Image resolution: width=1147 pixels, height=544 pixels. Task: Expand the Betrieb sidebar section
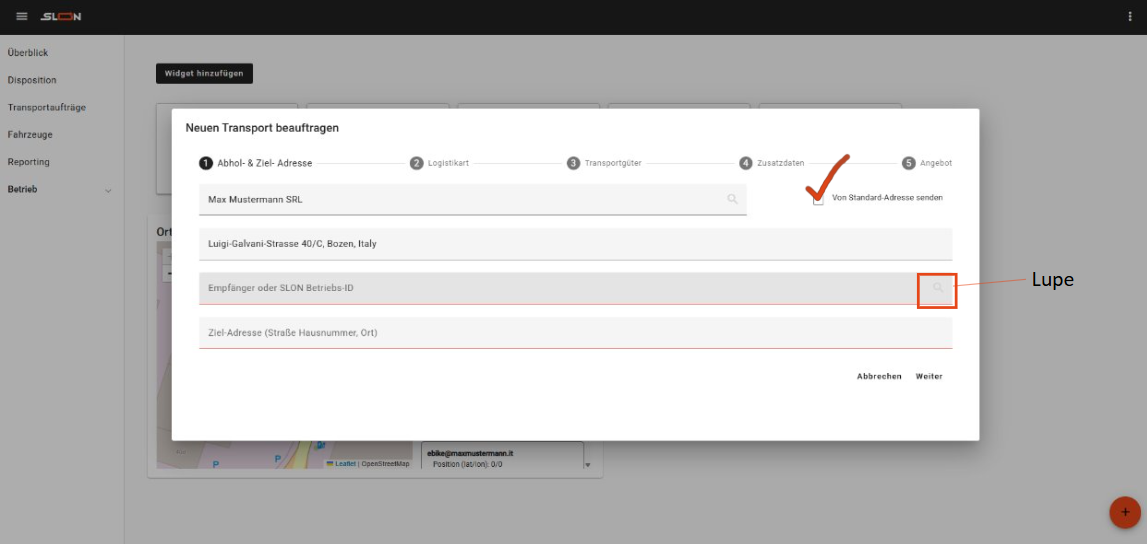pos(108,190)
